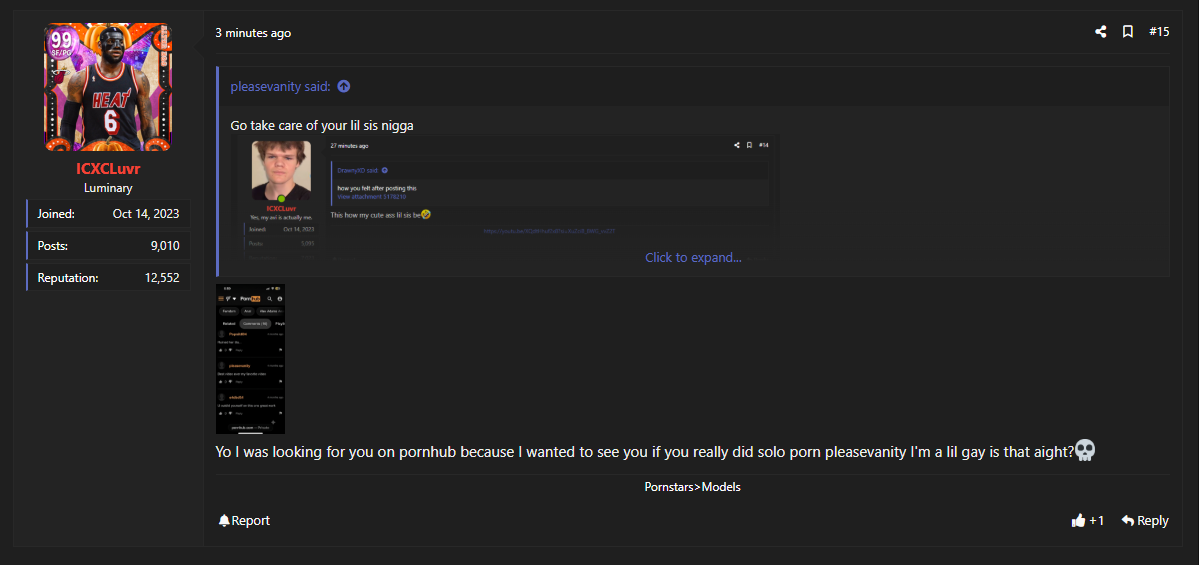The height and width of the screenshot is (565, 1199).
Task: Click the quoted text Go take care
Action: pos(322,125)
